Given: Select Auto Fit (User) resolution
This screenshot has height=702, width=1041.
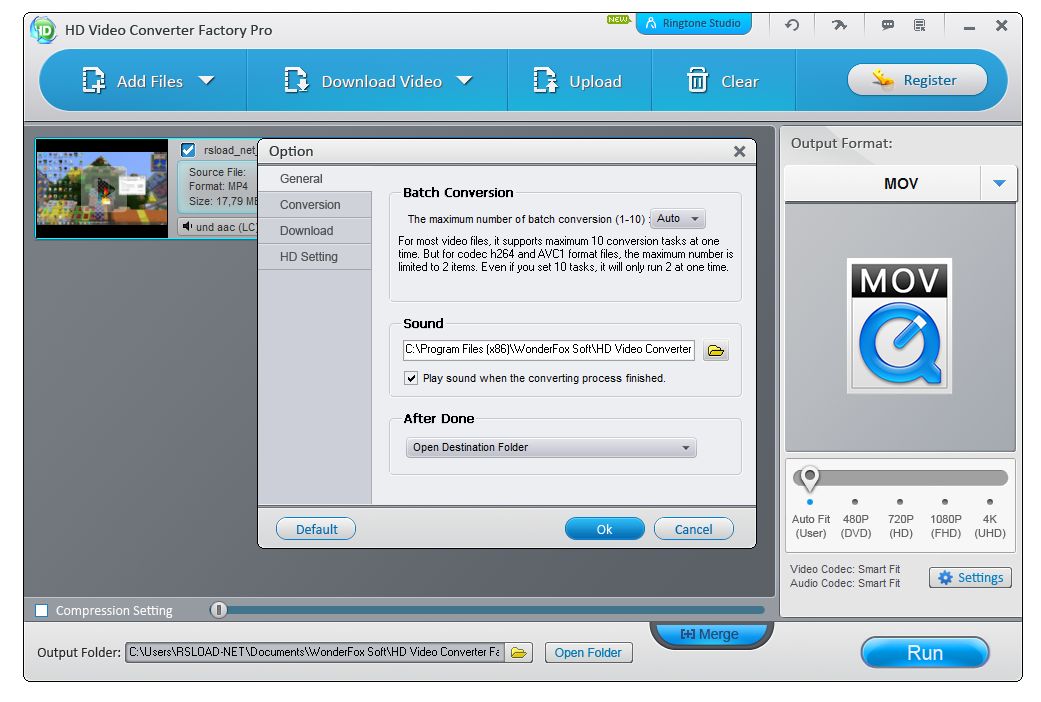Looking at the screenshot, I should click(x=810, y=502).
